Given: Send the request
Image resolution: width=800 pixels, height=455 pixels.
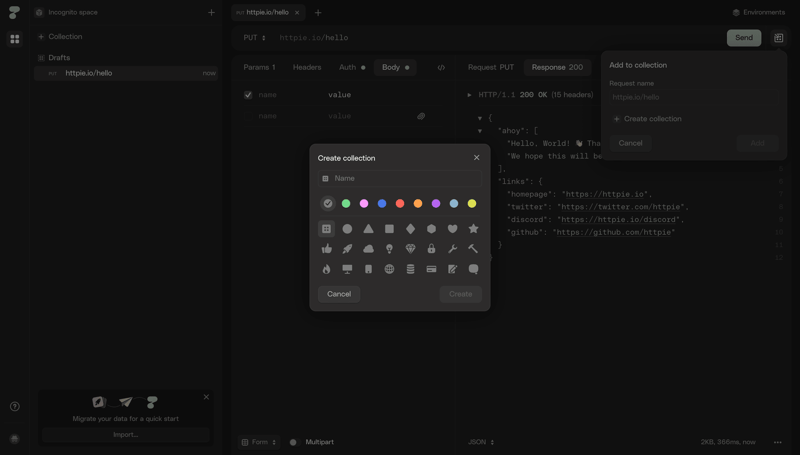Looking at the screenshot, I should tap(743, 38).
